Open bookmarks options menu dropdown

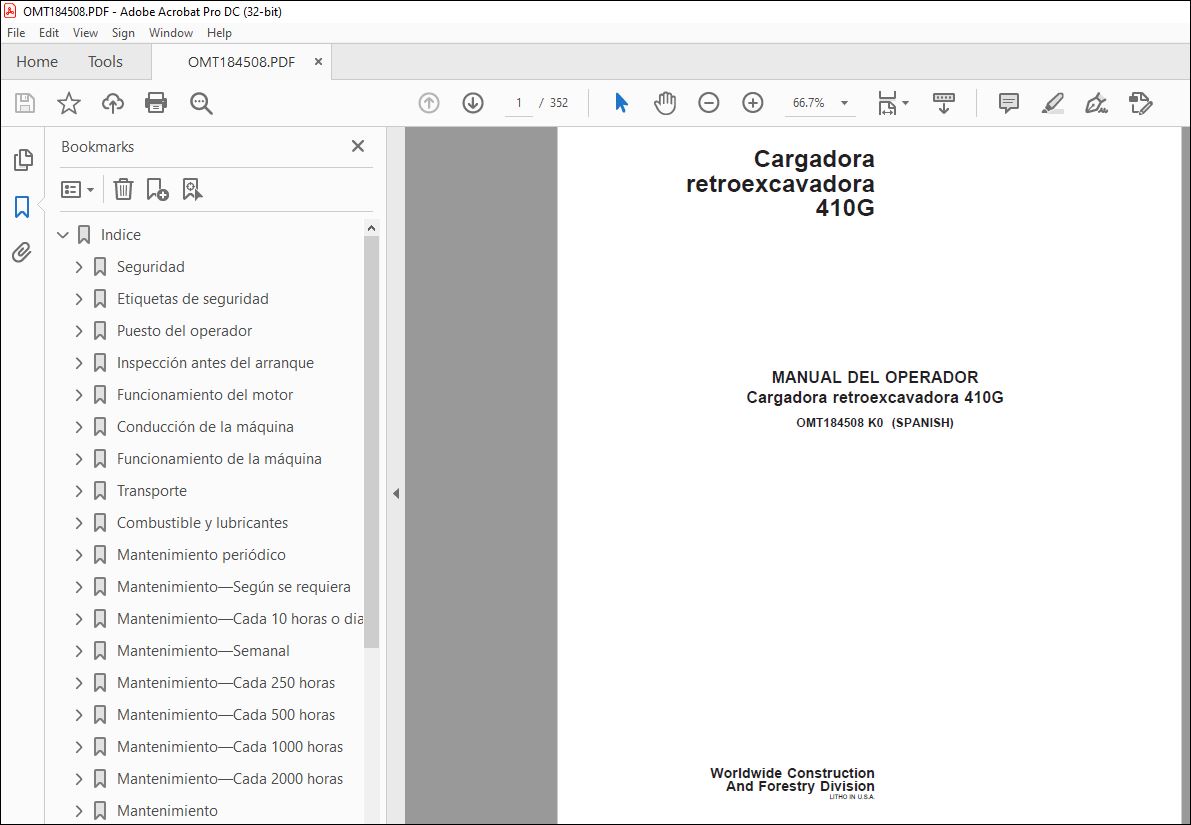(77, 189)
